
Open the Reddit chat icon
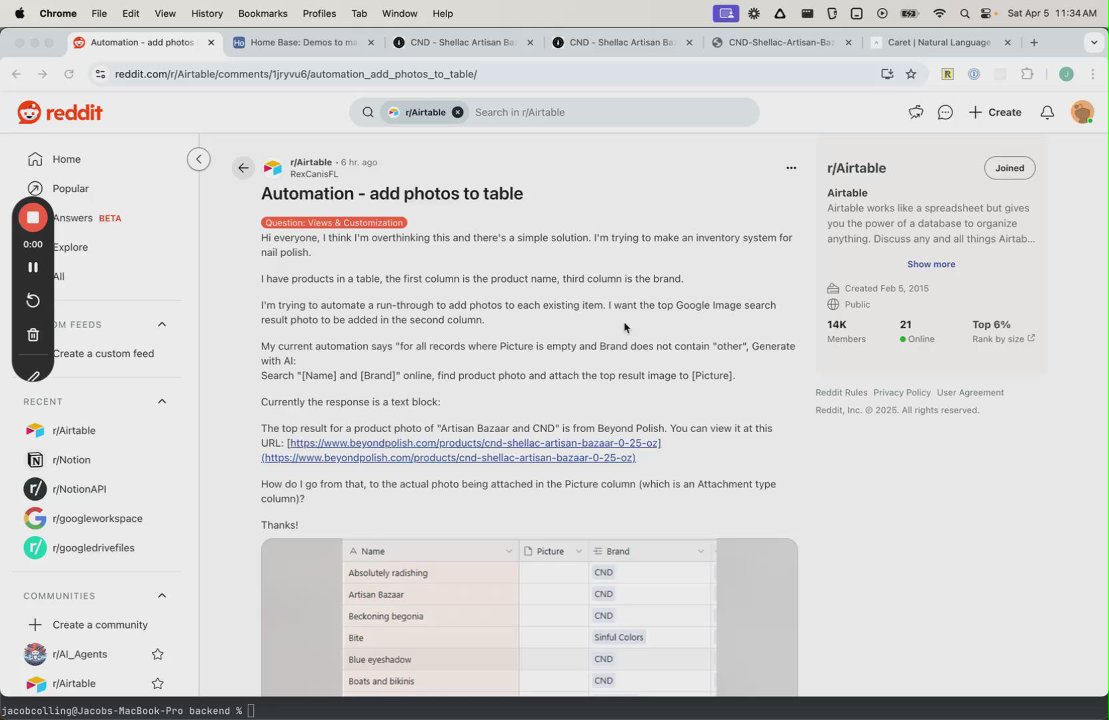[x=945, y=112]
